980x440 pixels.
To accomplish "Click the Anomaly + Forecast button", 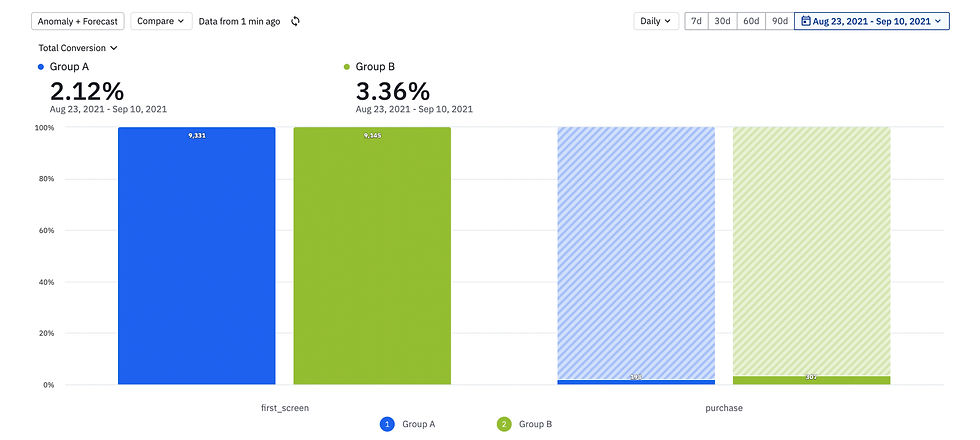I will (x=78, y=21).
